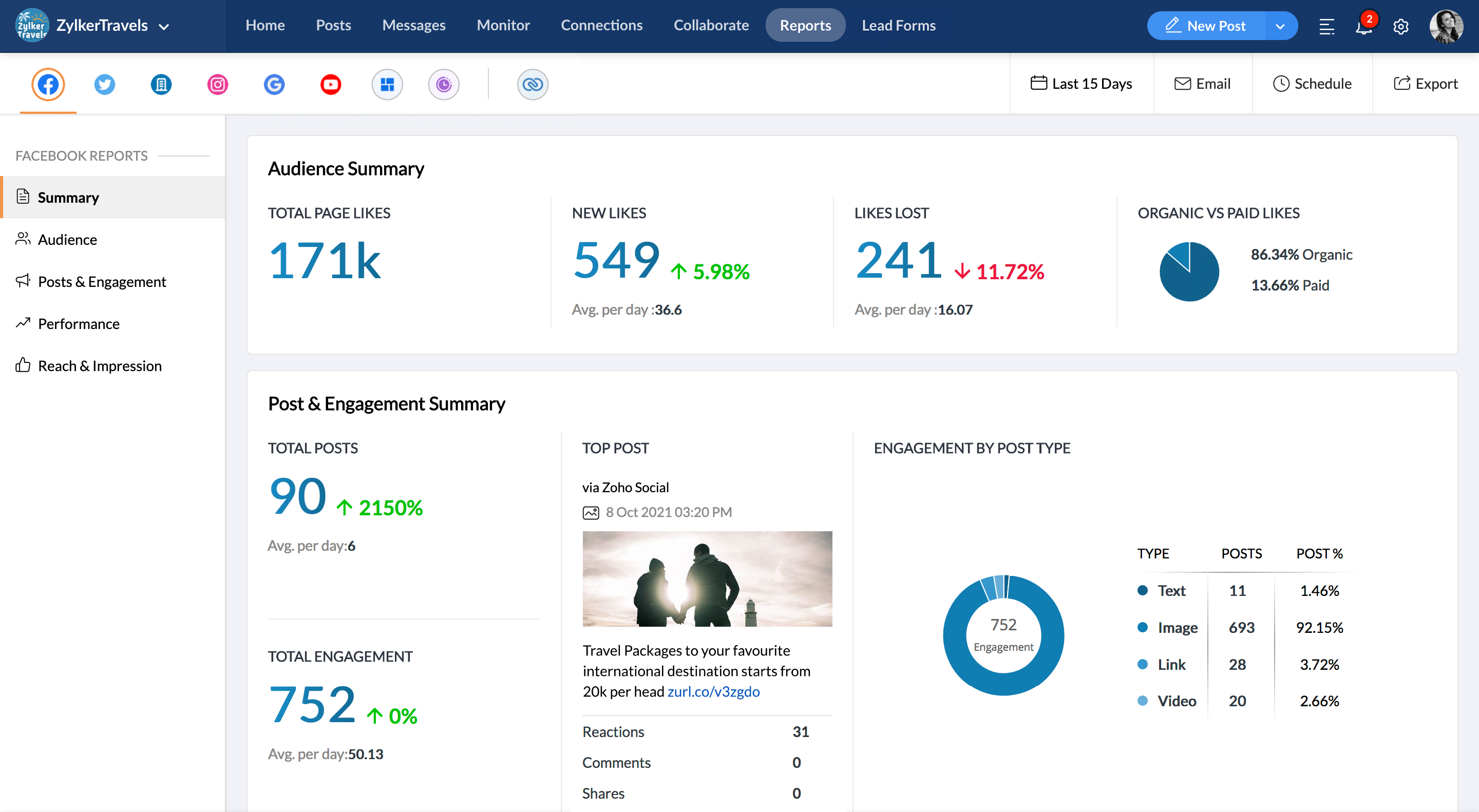Switch to YouTube channel icon

(x=331, y=84)
